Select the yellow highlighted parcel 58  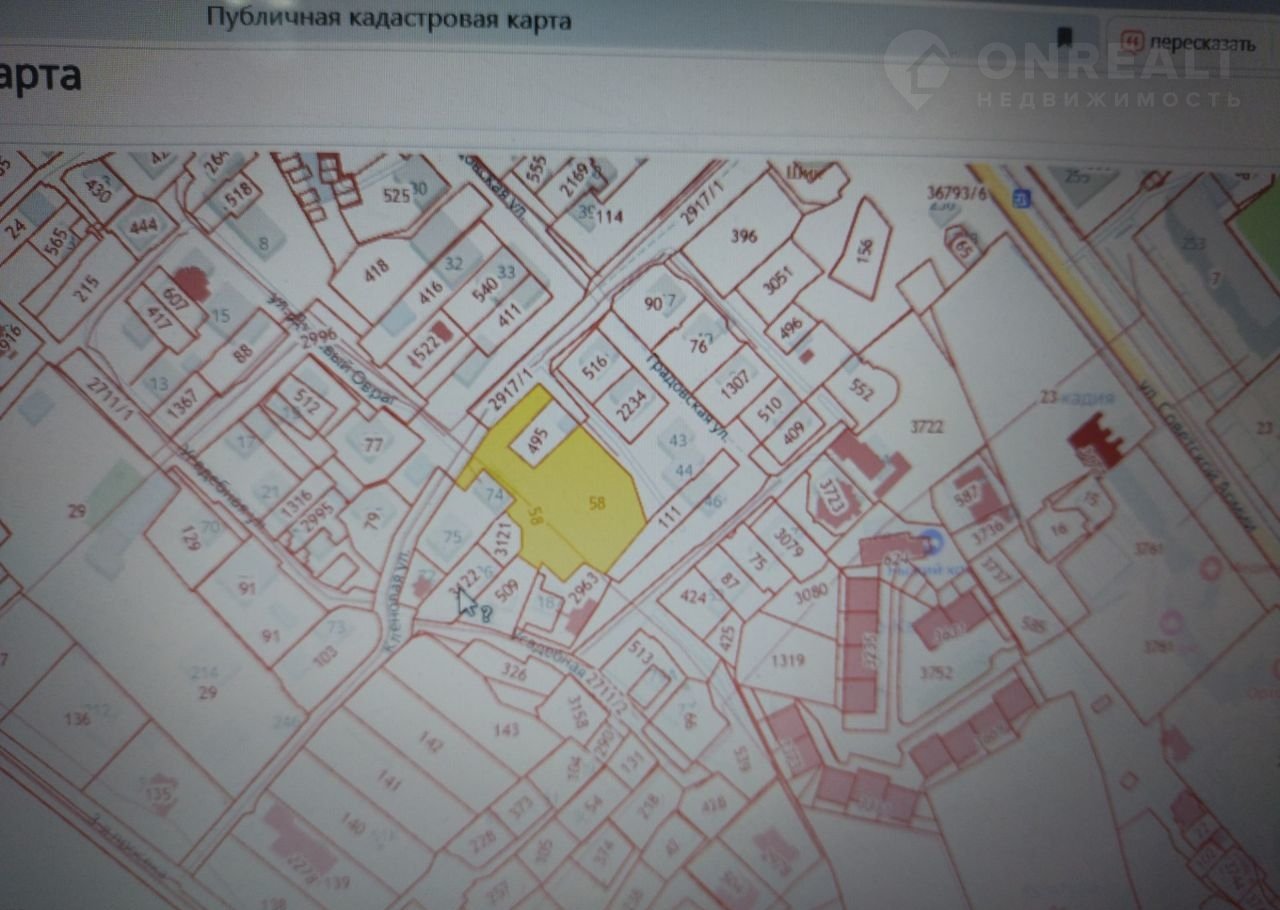(x=597, y=503)
